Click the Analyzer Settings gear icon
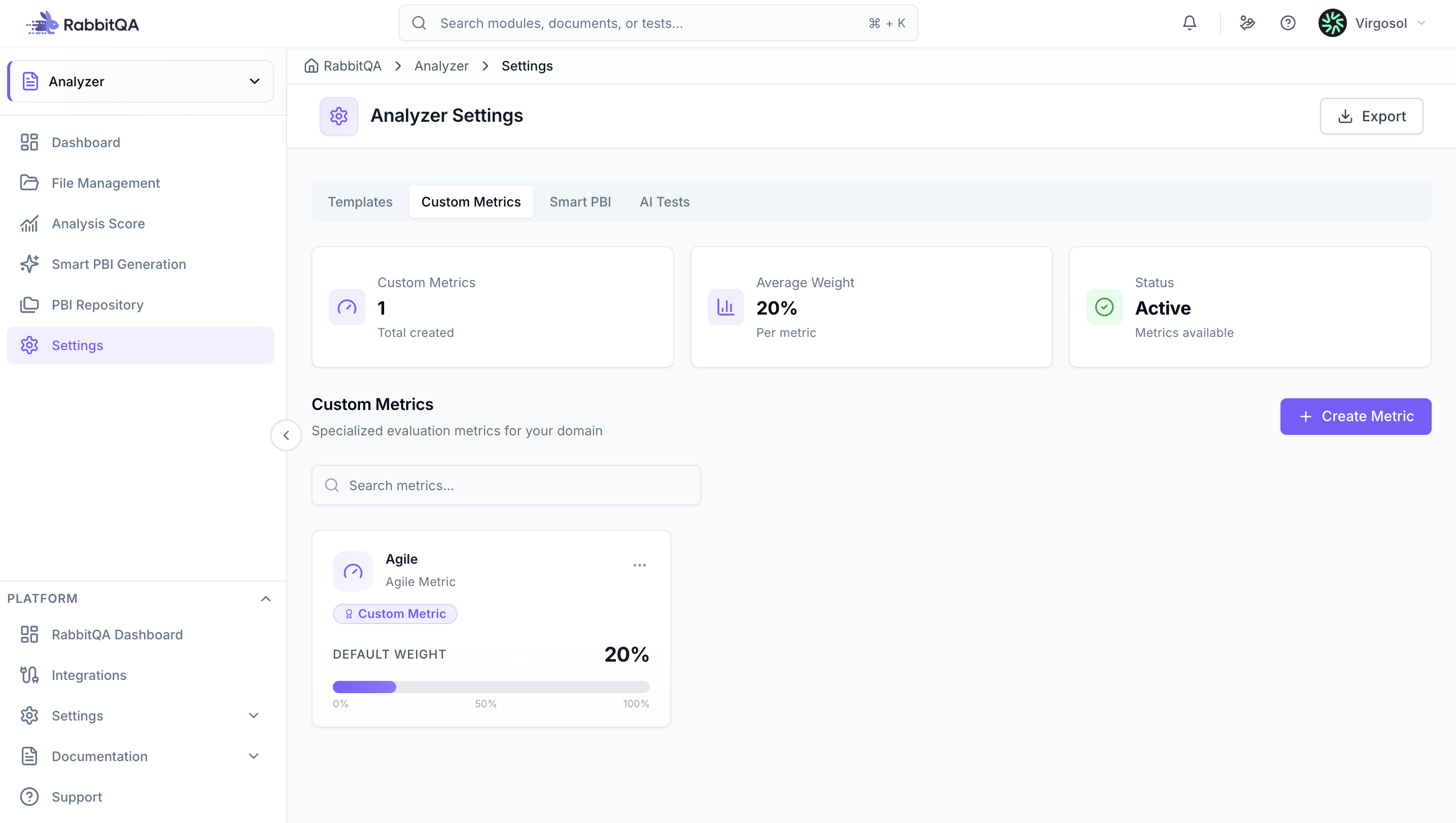Screen dimensions: 1456x823 tap(338, 116)
